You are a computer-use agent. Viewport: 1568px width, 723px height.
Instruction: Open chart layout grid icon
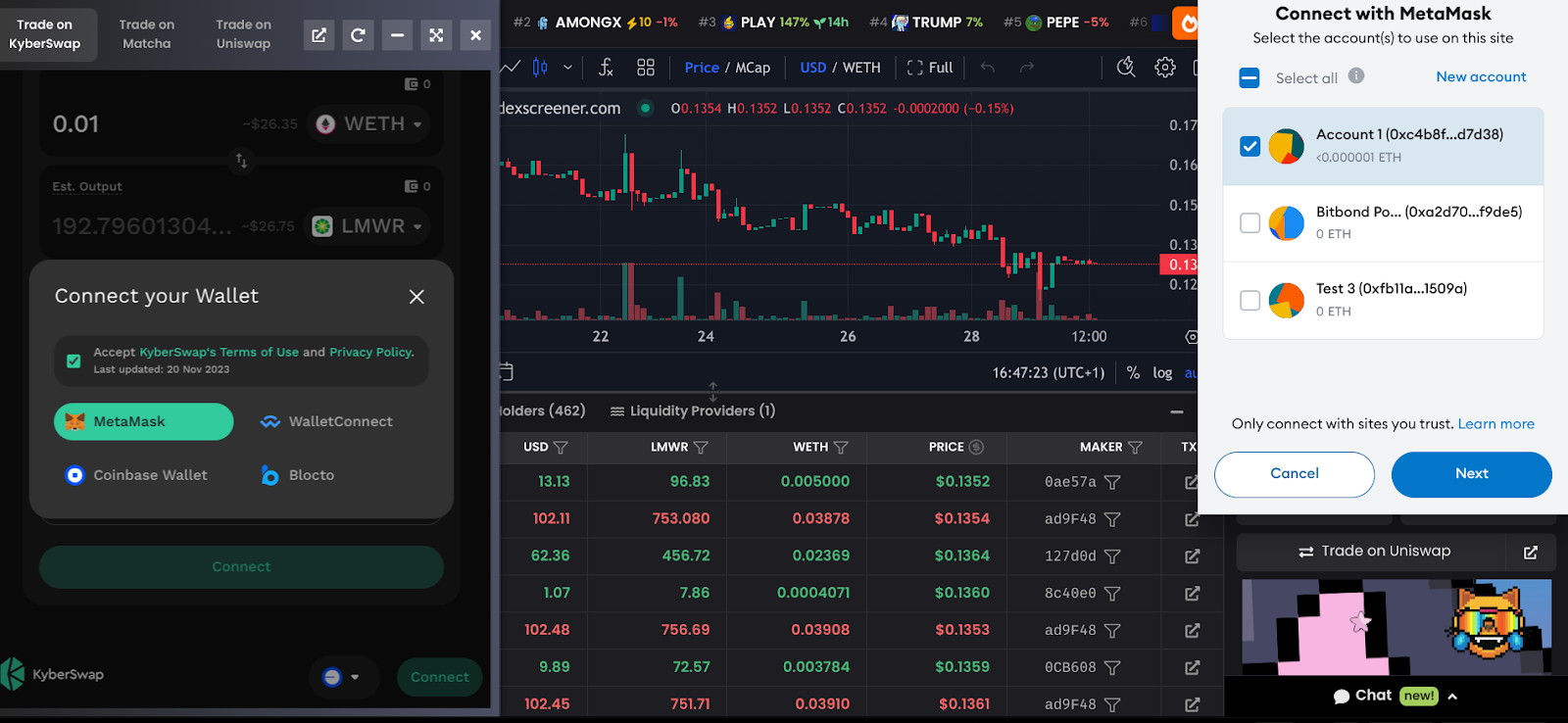pyautogui.click(x=646, y=68)
